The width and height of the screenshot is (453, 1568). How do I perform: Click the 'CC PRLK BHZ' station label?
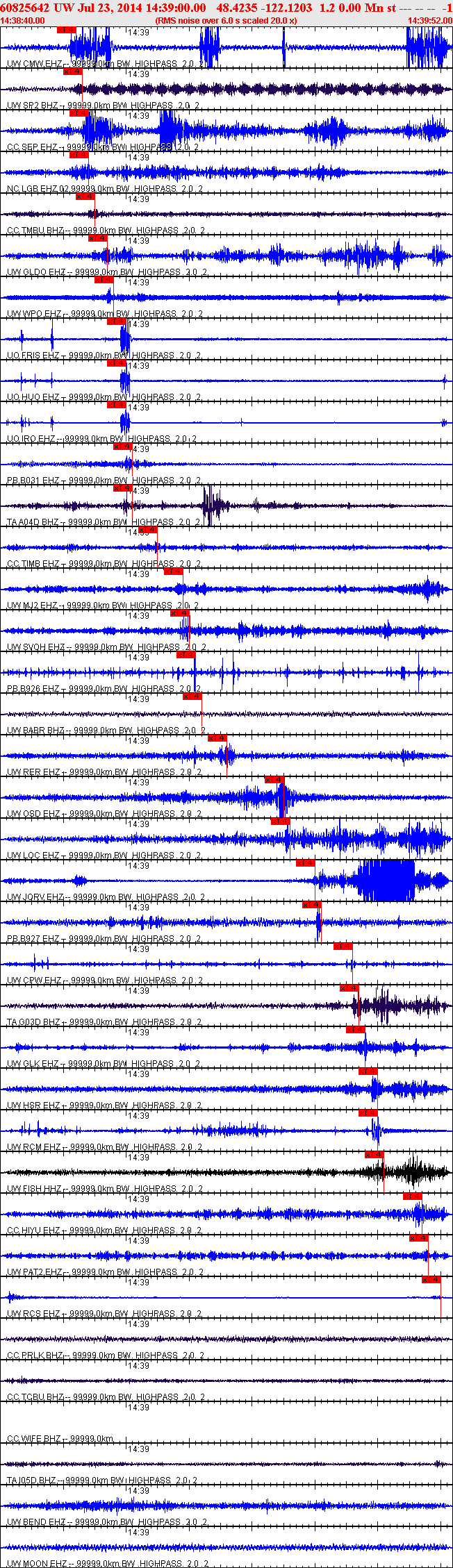click(35, 1356)
